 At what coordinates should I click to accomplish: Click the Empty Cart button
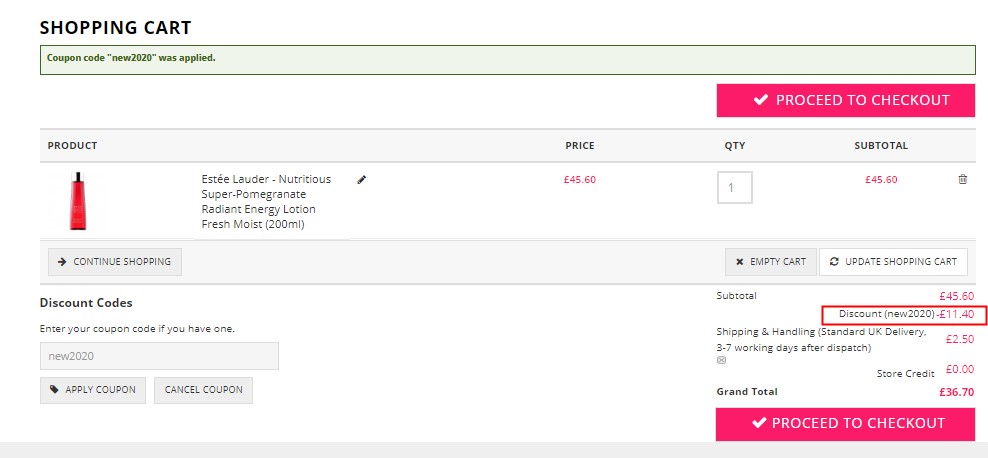pos(771,261)
